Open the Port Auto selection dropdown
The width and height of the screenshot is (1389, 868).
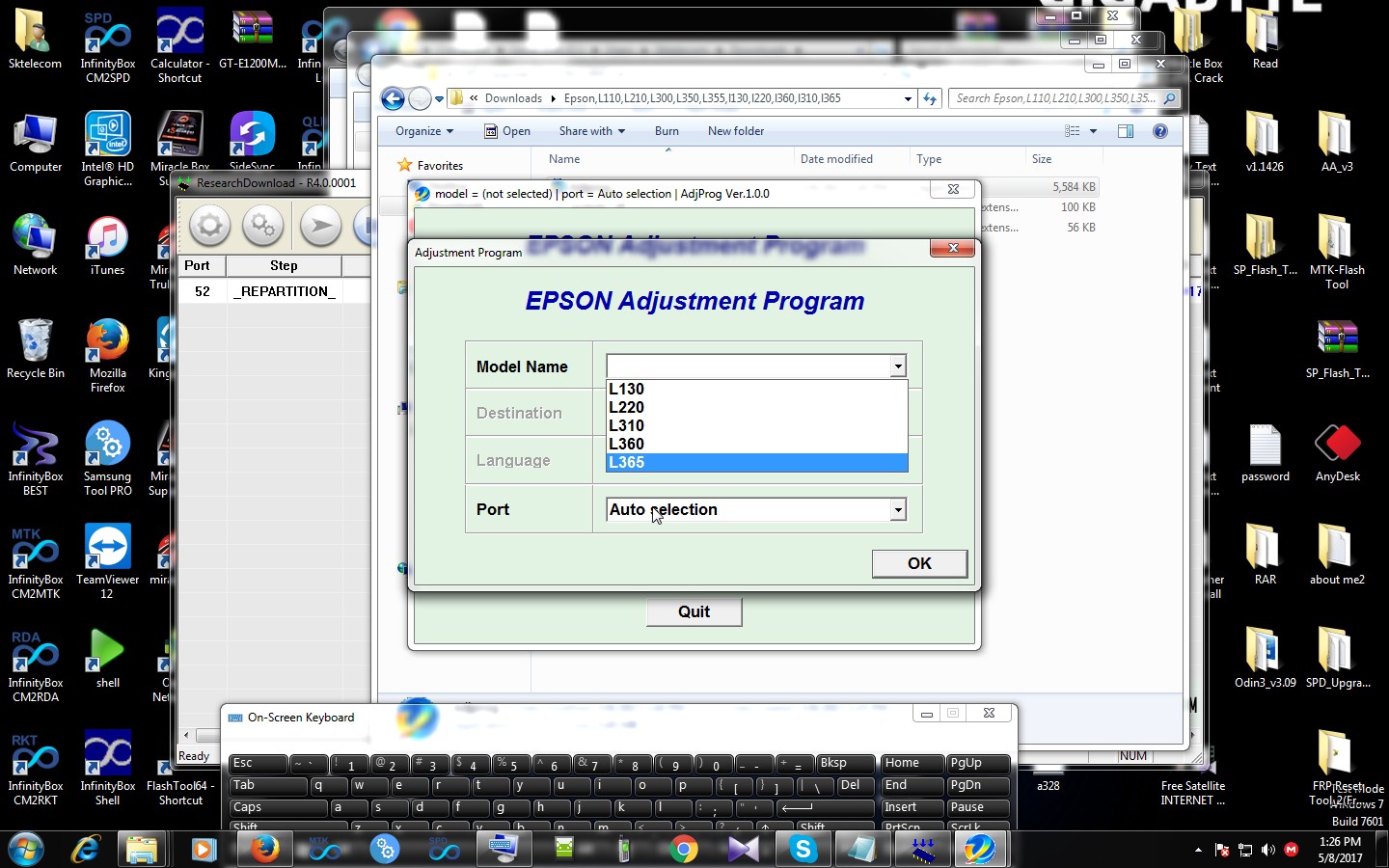tap(898, 509)
